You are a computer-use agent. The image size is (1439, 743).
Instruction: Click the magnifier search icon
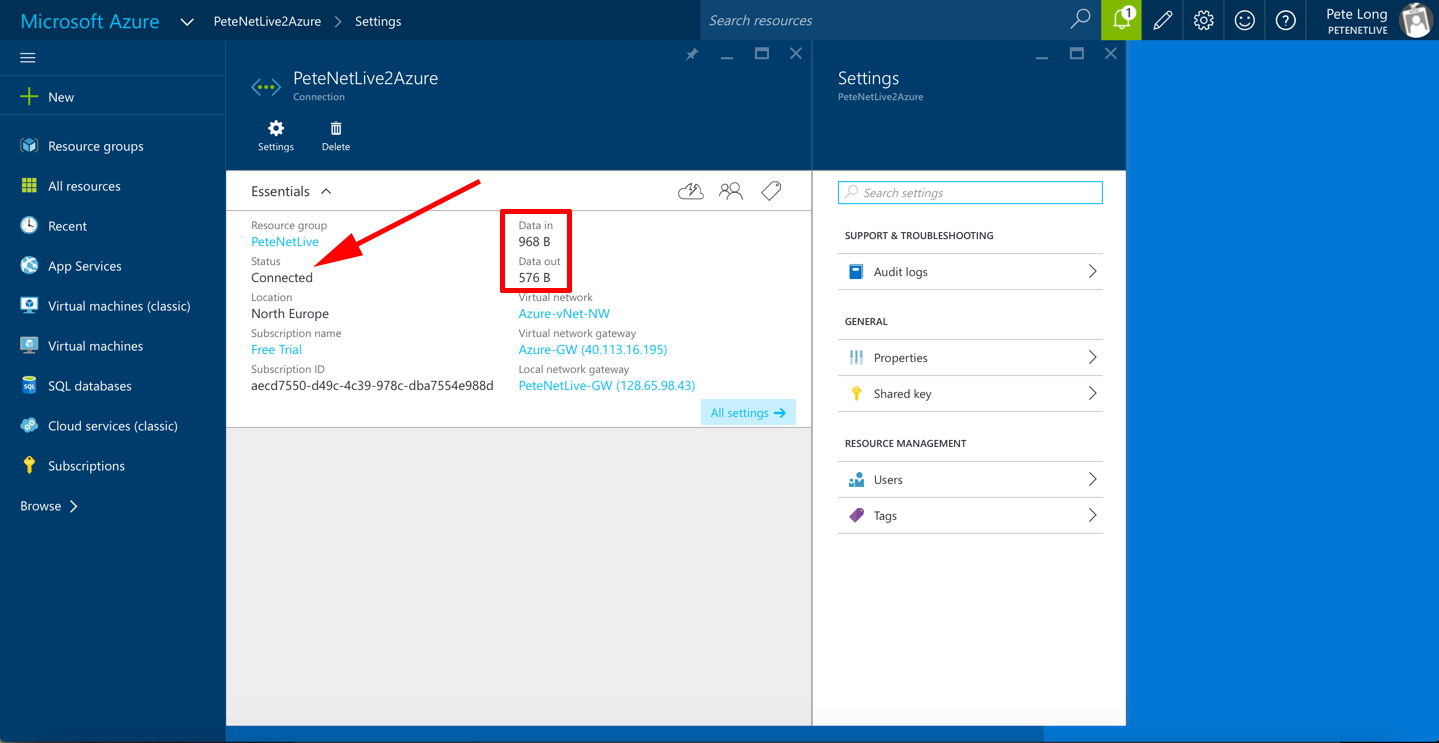(x=1080, y=19)
